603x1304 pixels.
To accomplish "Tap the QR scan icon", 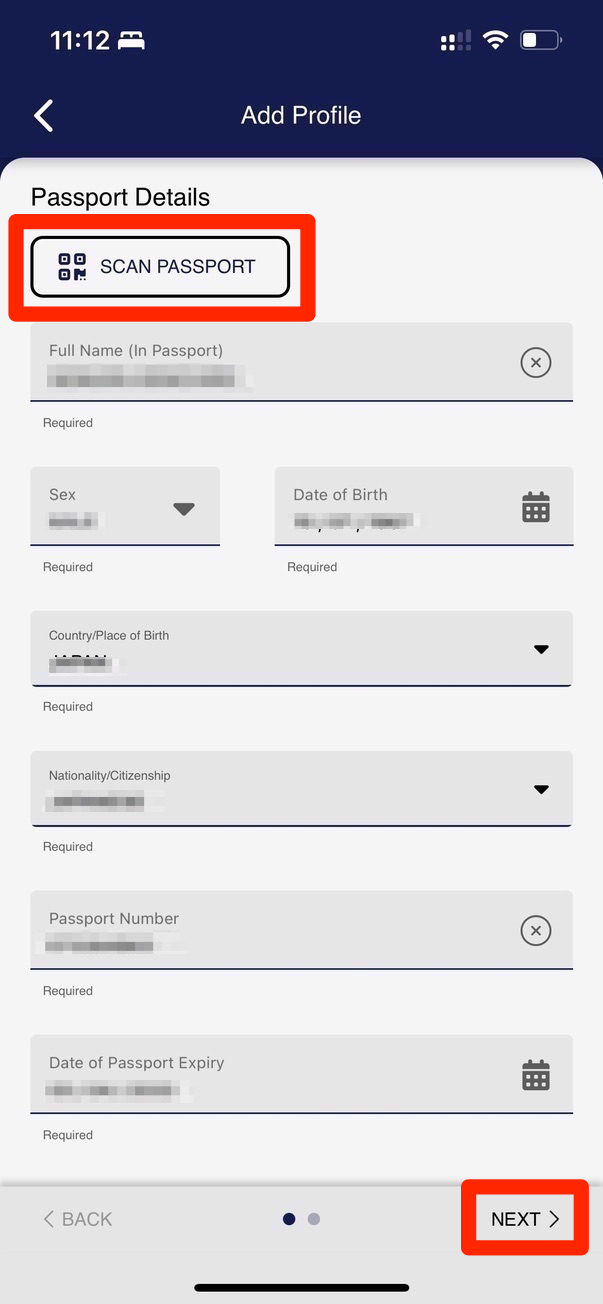I will (x=72, y=267).
